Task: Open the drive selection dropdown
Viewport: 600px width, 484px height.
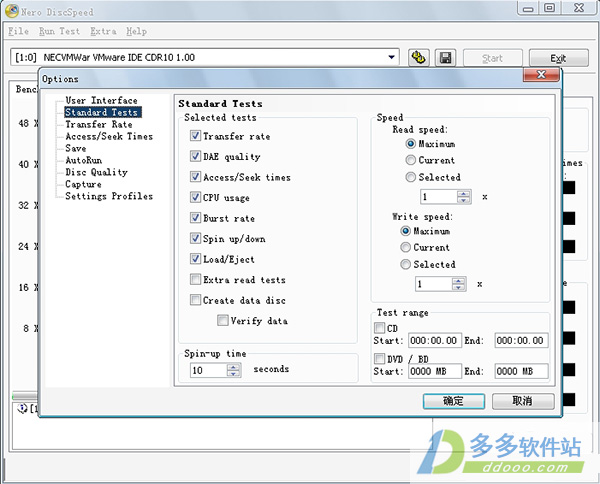Action: [391, 57]
